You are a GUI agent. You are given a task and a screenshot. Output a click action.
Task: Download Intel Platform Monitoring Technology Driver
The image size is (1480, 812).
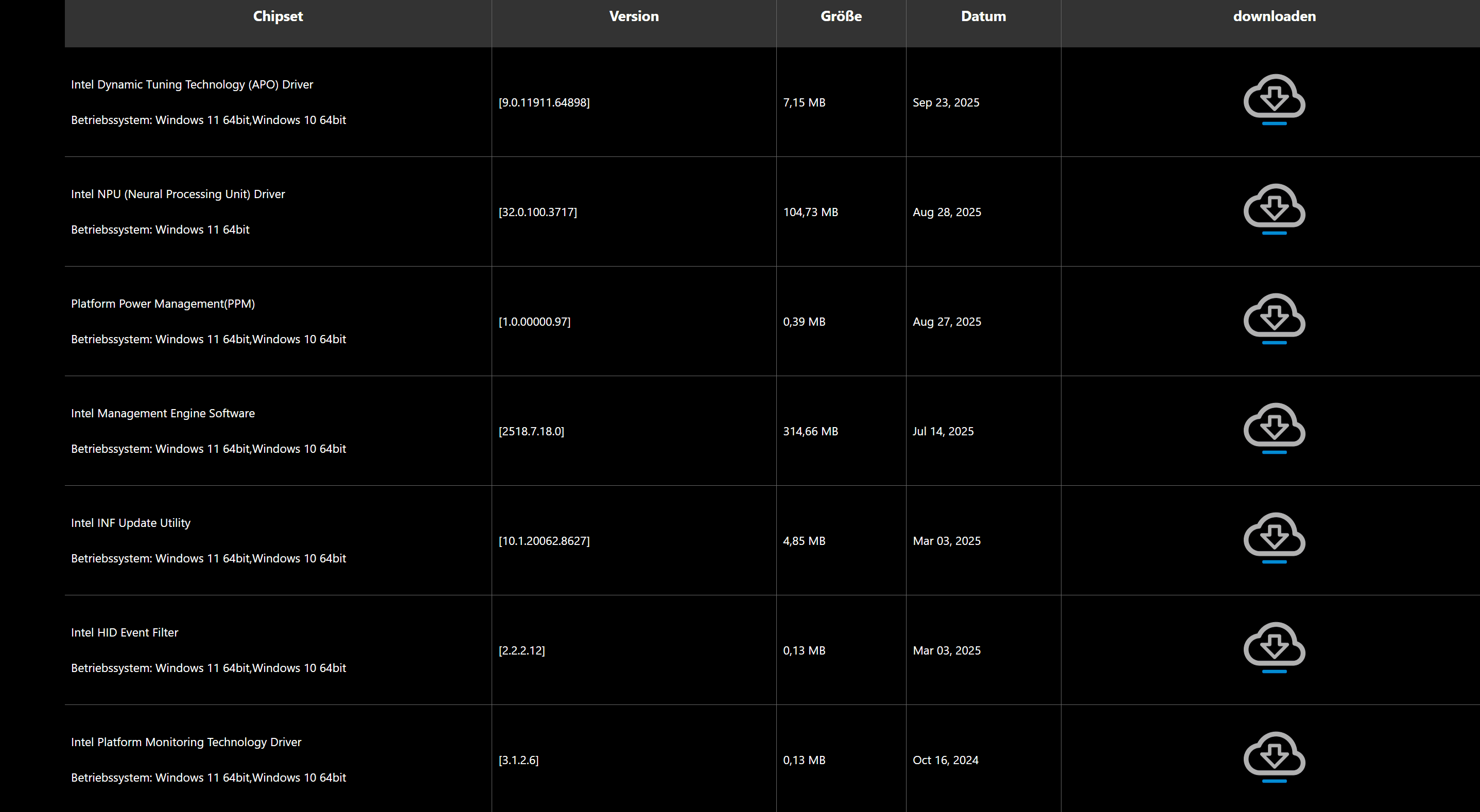[x=1274, y=757]
